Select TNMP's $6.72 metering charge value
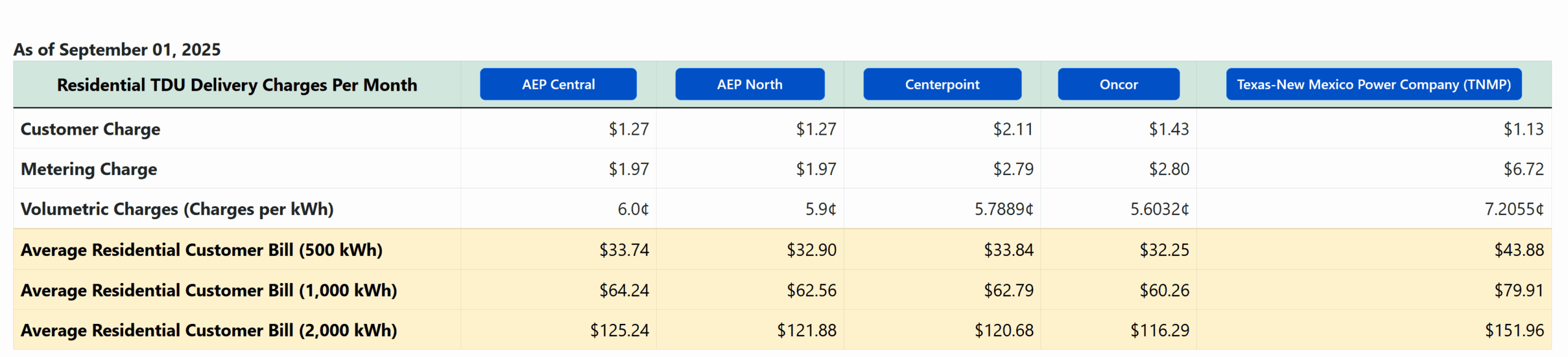This screenshot has height=357, width=1568. pos(1523,169)
